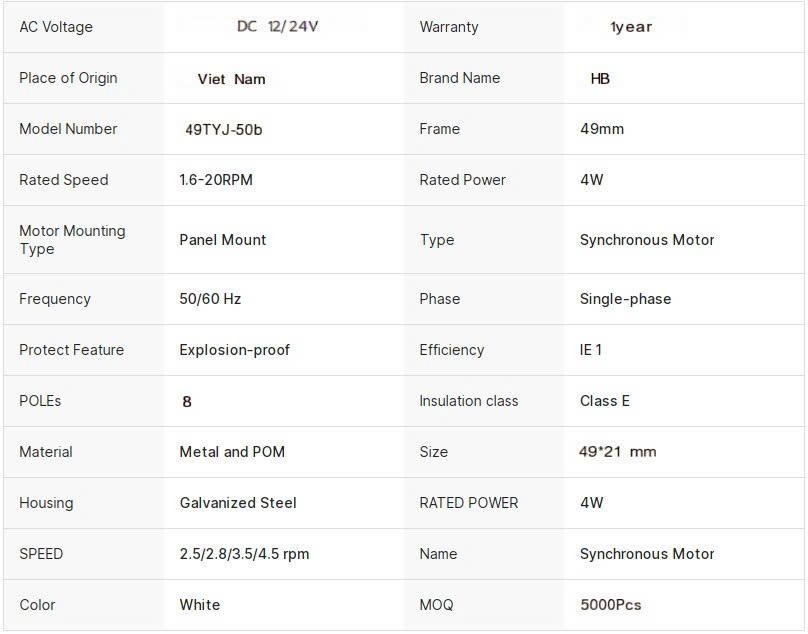The height and width of the screenshot is (634, 808).
Task: Select the "Metal and POM" material value
Action: click(232, 452)
